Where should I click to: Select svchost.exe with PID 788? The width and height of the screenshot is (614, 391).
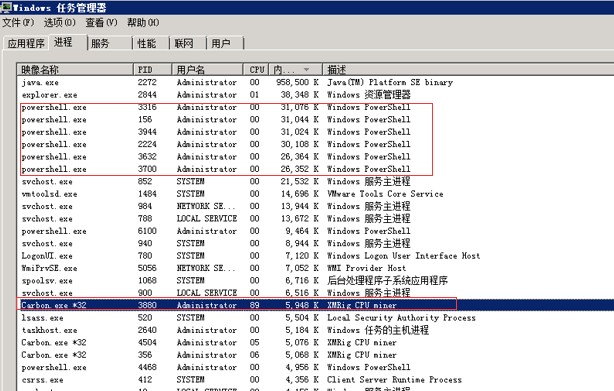coord(315,219)
